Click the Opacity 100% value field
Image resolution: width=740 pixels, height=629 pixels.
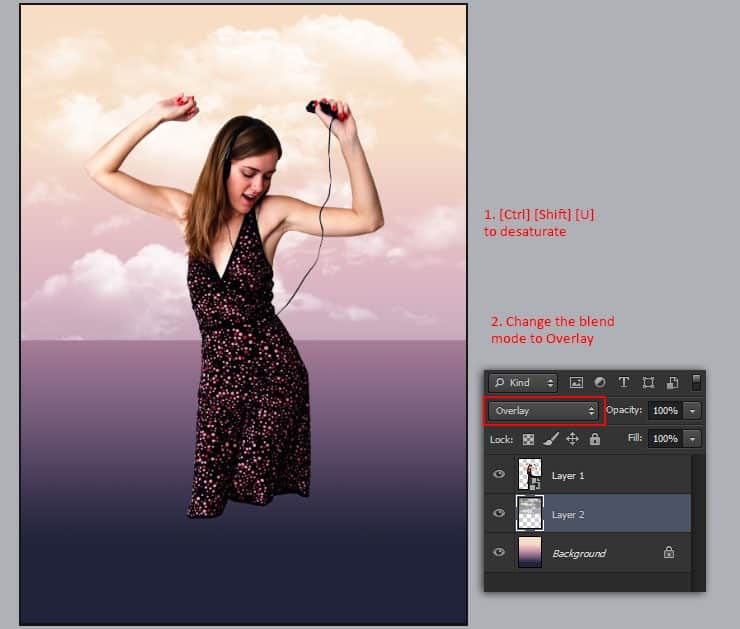[x=665, y=411]
